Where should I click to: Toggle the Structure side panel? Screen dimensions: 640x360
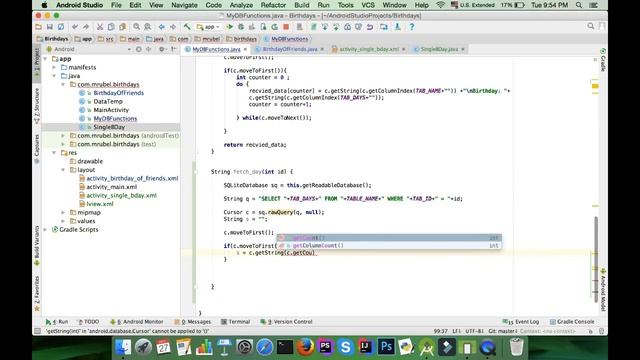click(x=37, y=106)
